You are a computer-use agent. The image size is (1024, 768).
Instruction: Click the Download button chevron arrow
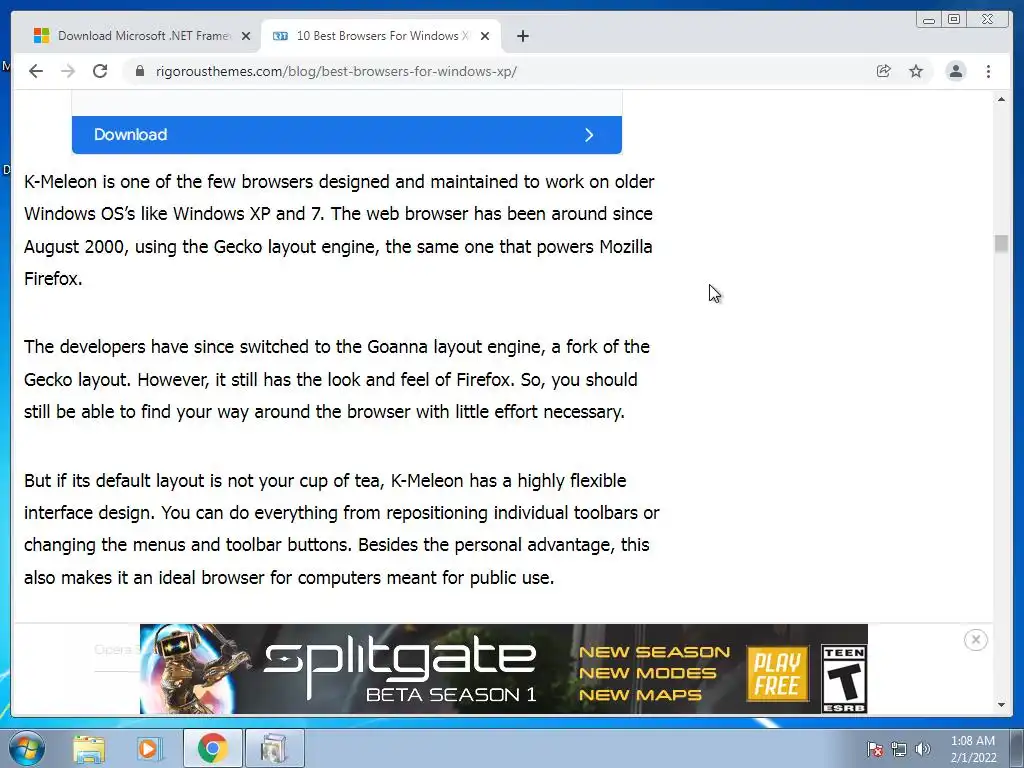(x=589, y=135)
